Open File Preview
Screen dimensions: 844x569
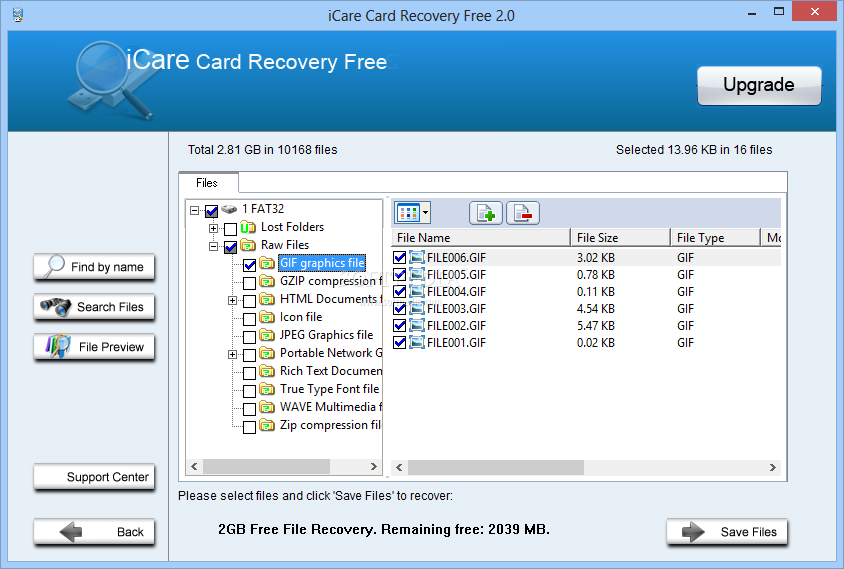pyautogui.click(x=94, y=347)
